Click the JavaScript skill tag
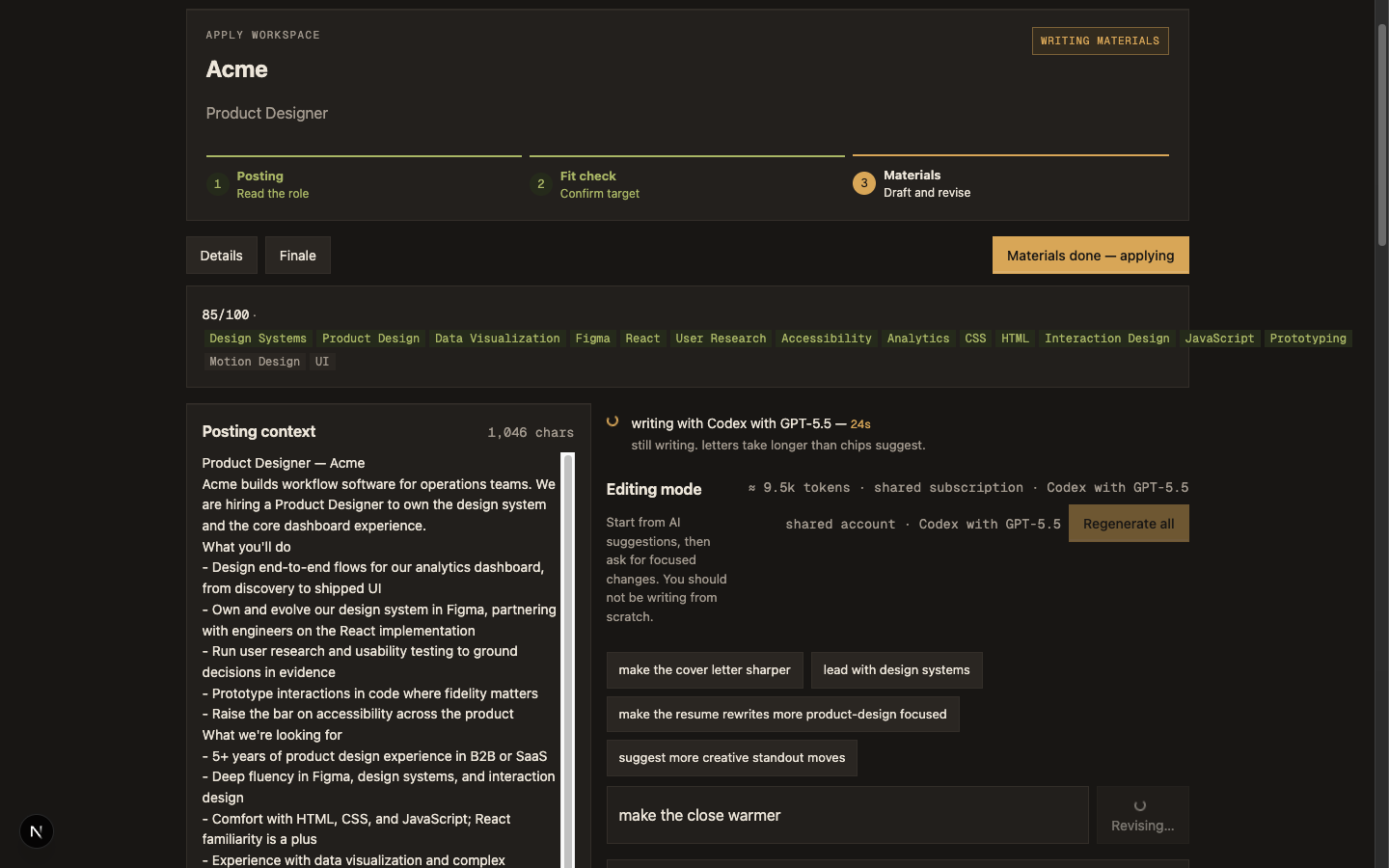 click(x=1220, y=339)
